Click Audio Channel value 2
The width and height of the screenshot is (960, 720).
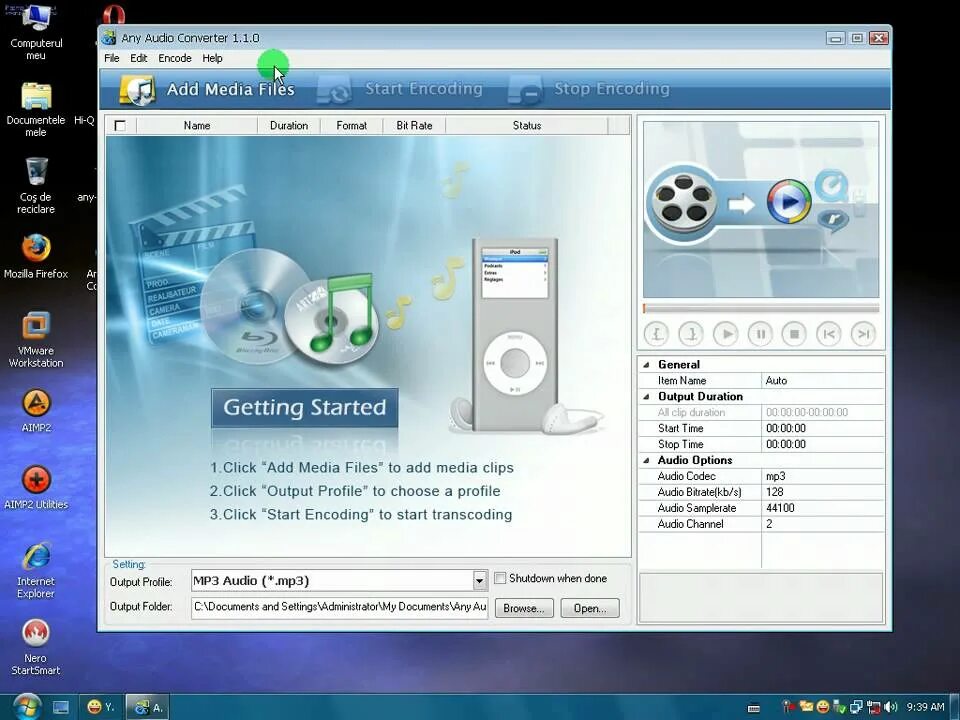pyautogui.click(x=823, y=524)
